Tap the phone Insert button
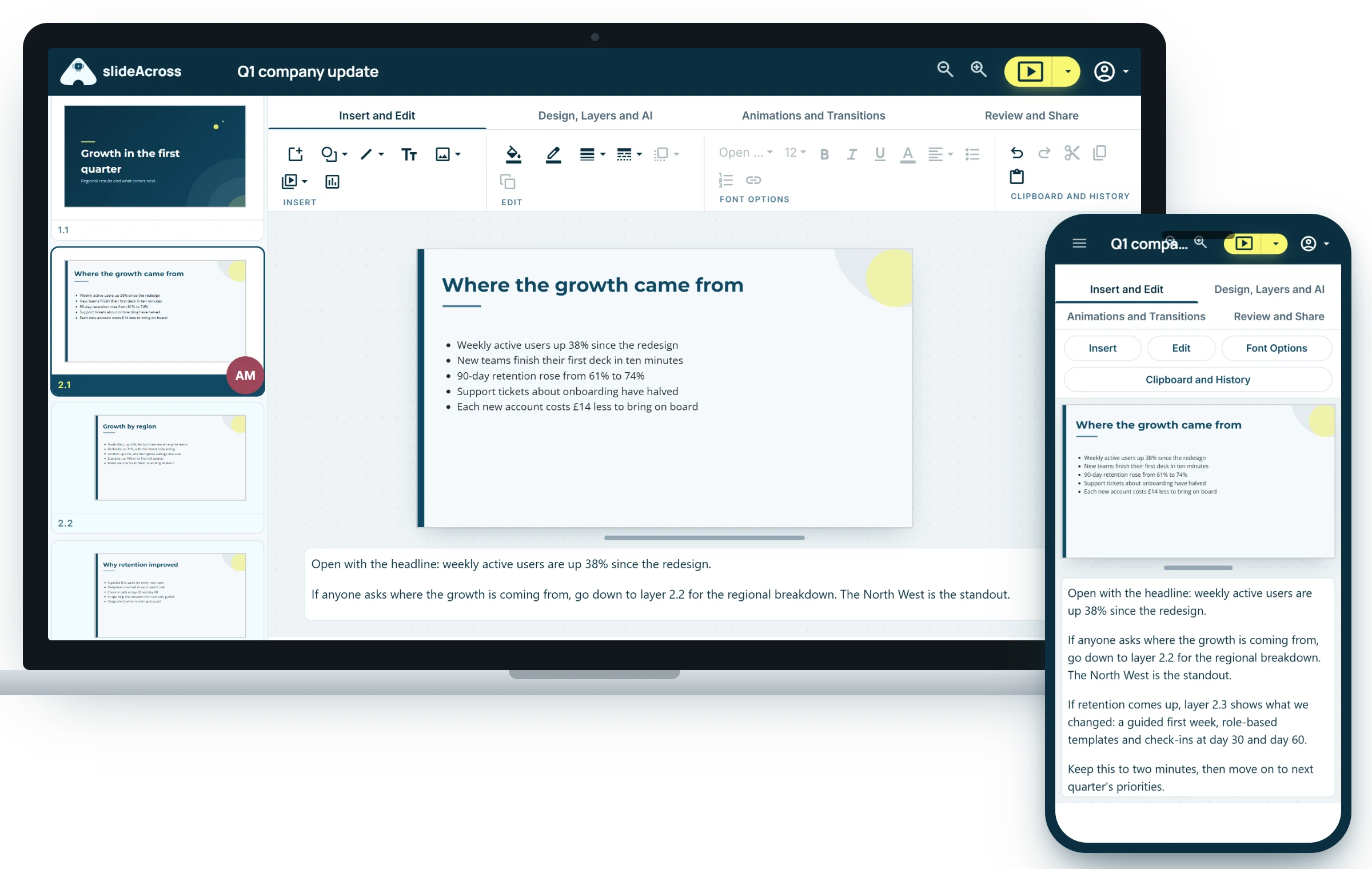Viewport: 1372px width, 869px height. point(1102,348)
